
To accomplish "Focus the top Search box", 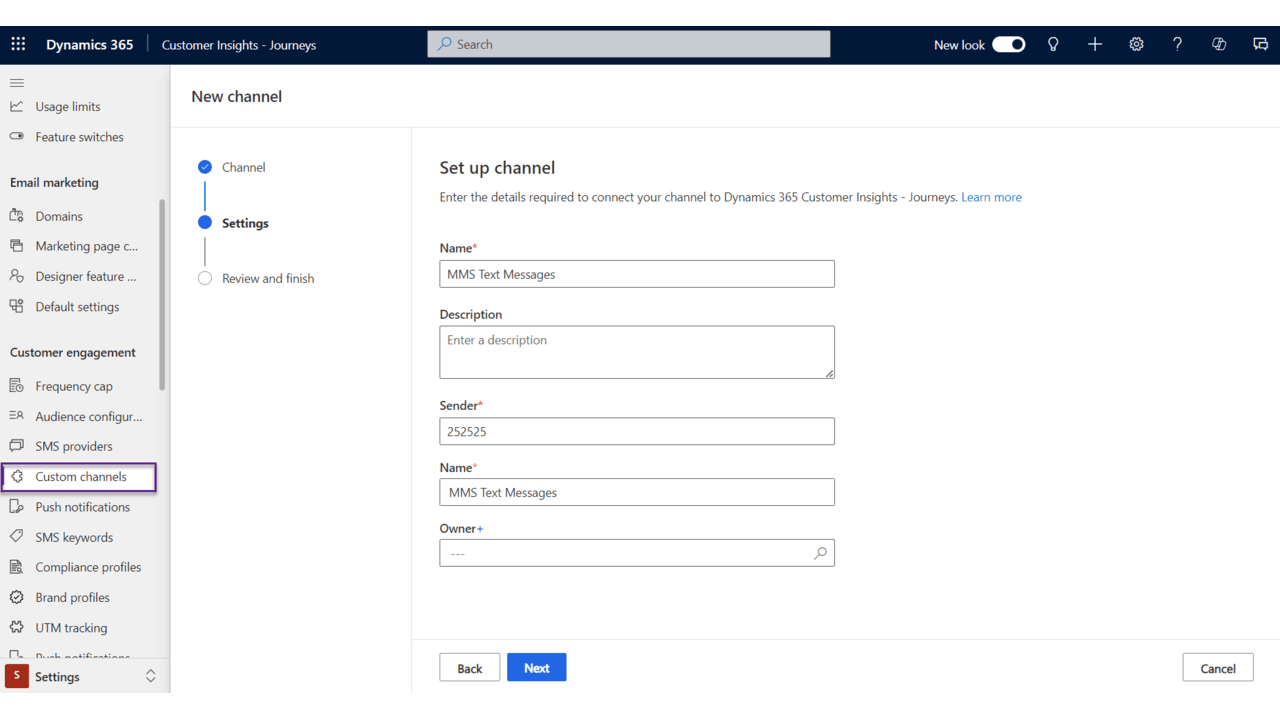I will tap(629, 44).
